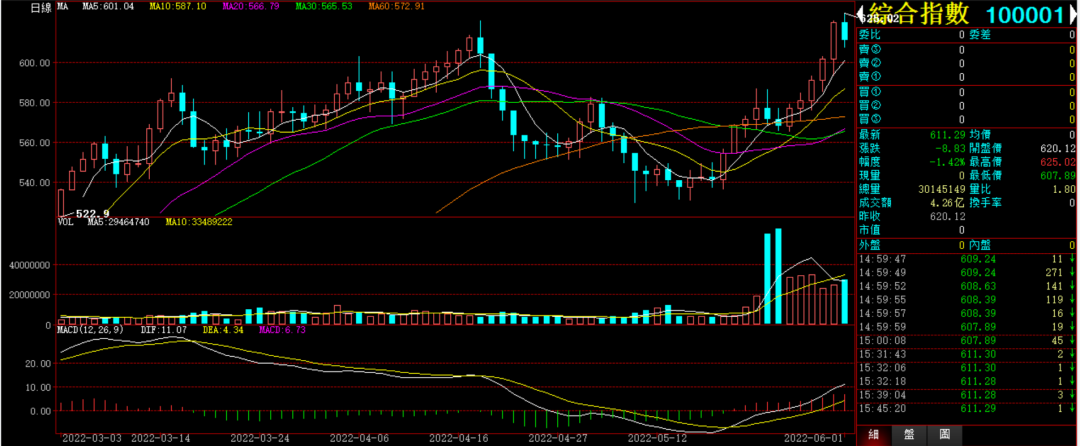Select the MA60:572.91 indicator label
Viewport: 1080px width, 446px height.
point(396,7)
